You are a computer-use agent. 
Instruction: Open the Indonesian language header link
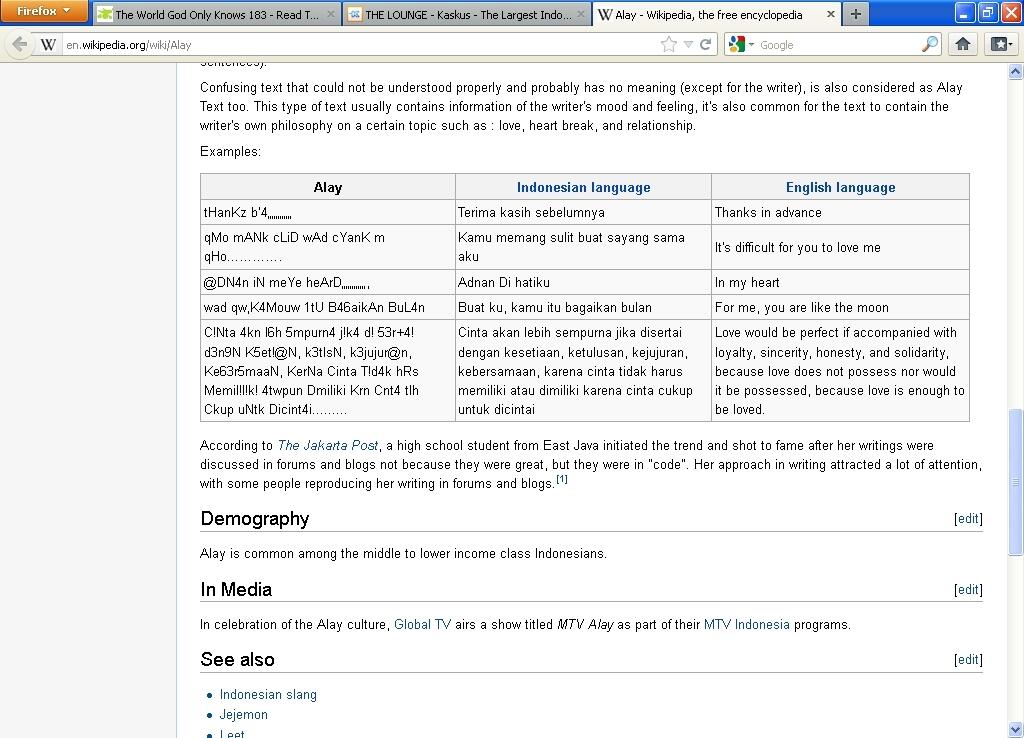[x=583, y=187]
